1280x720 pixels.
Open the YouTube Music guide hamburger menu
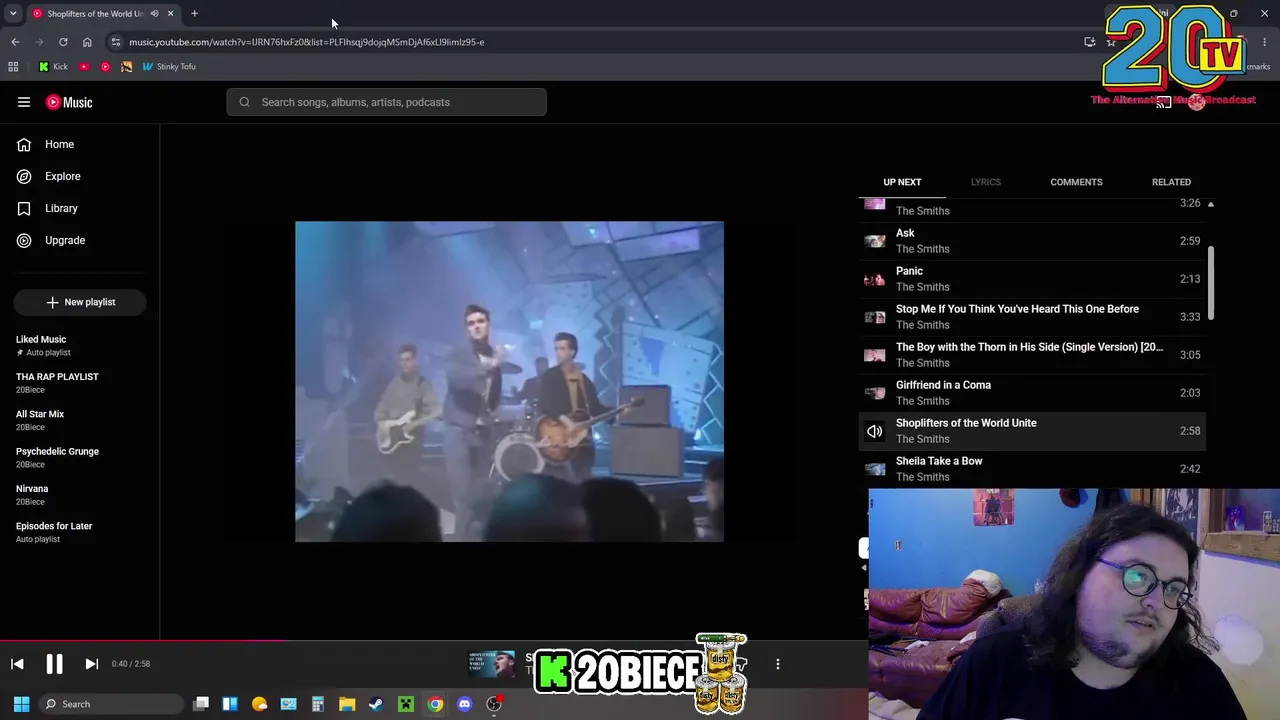[x=24, y=102]
